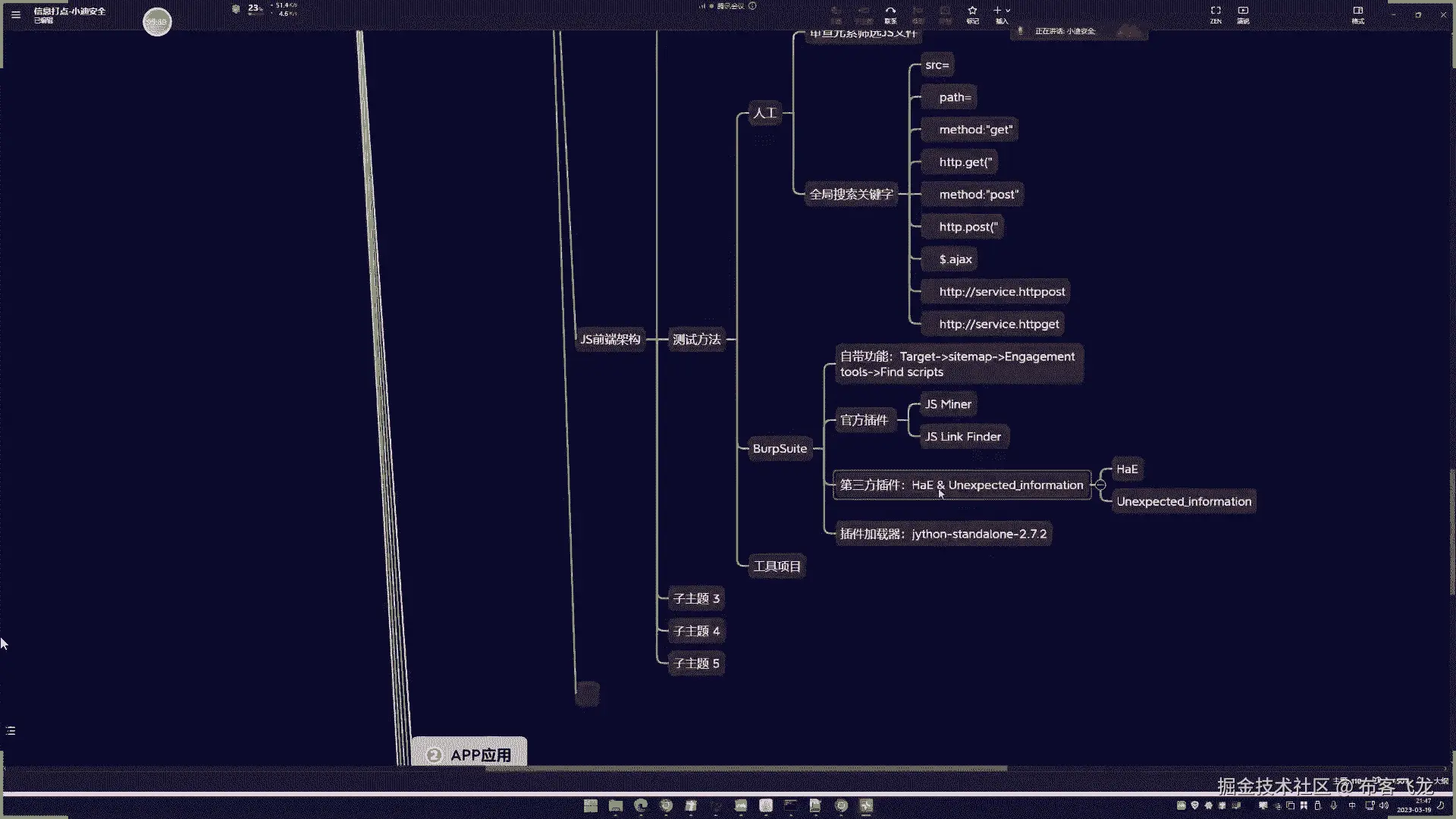Screen dimensions: 1456x819
Task: Open the 插入 insert dropdown
Action: (1001, 14)
